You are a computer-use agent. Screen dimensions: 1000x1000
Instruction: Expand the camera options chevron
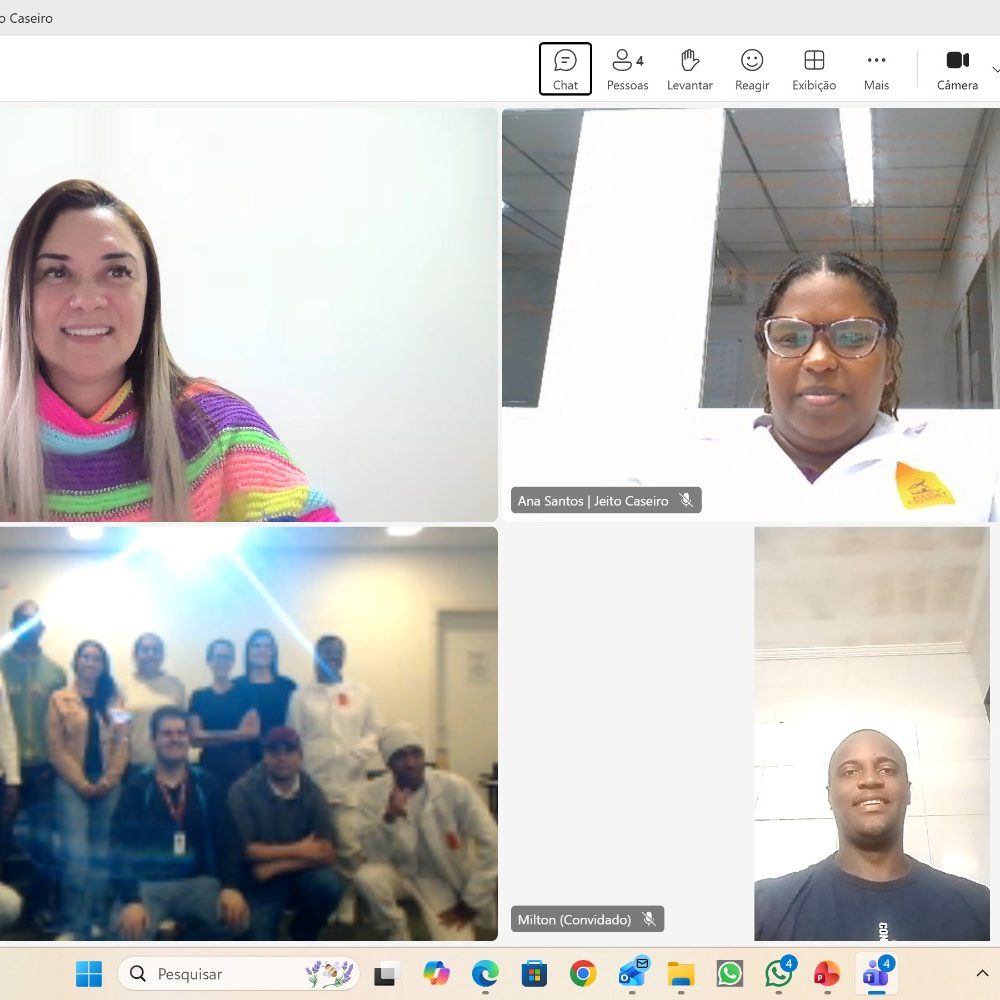(996, 69)
